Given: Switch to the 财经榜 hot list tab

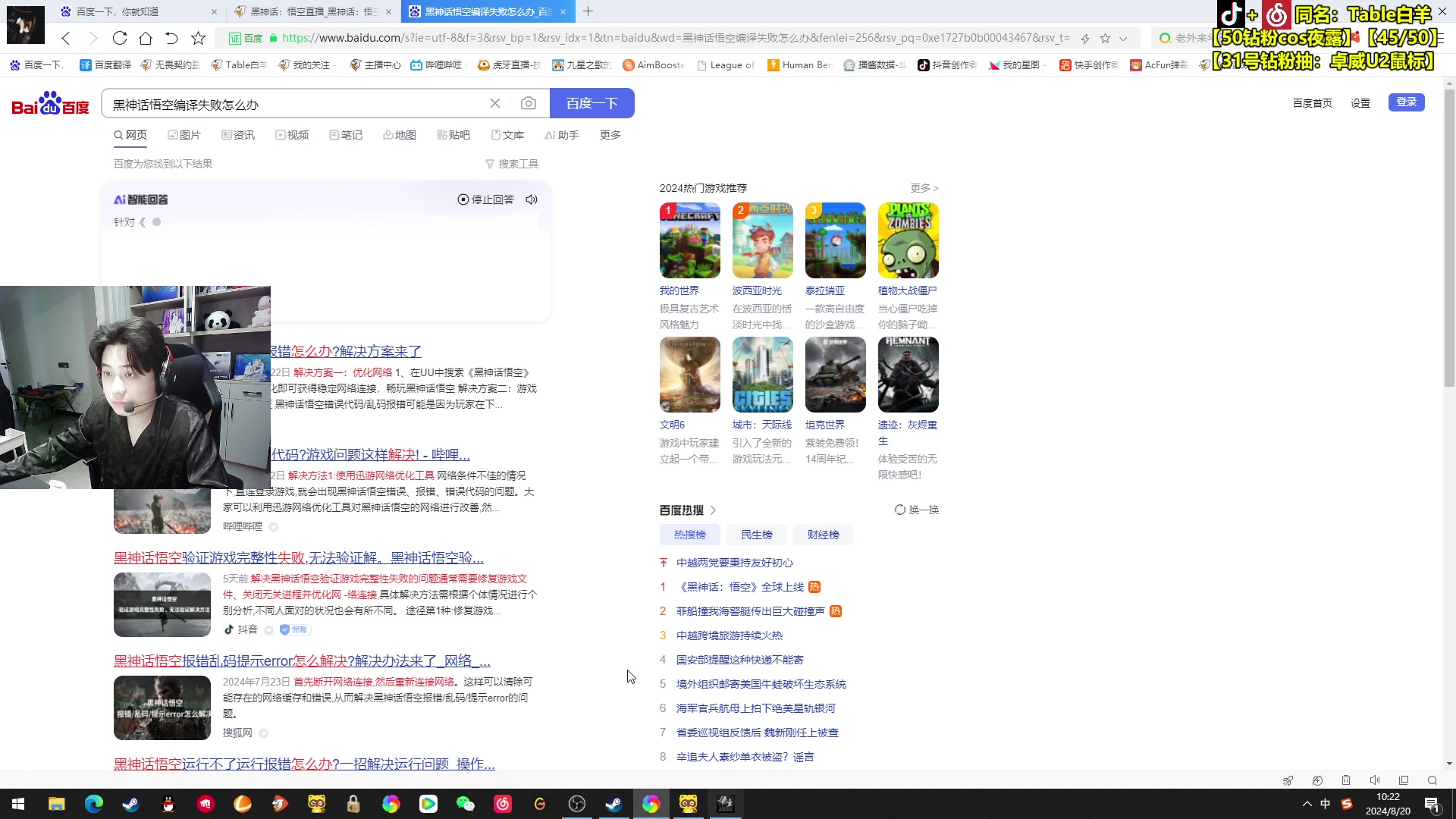Looking at the screenshot, I should 824,535.
